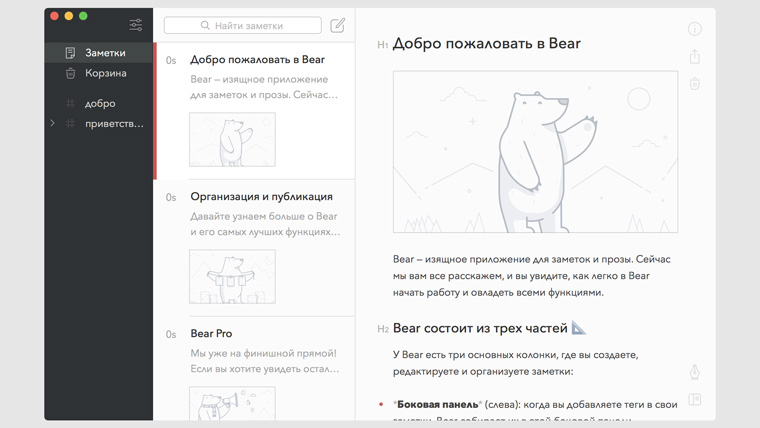Click the notes icon beside Заметки
The image size is (760, 428).
point(70,53)
